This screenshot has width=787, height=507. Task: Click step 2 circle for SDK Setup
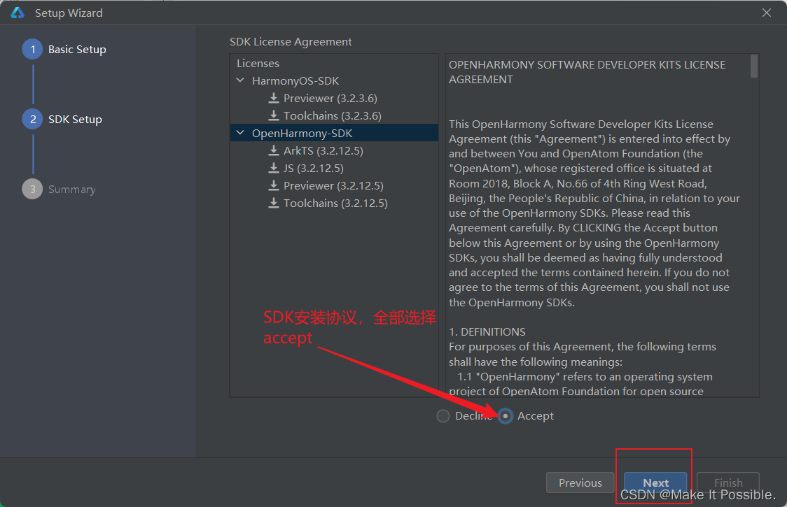(x=32, y=119)
